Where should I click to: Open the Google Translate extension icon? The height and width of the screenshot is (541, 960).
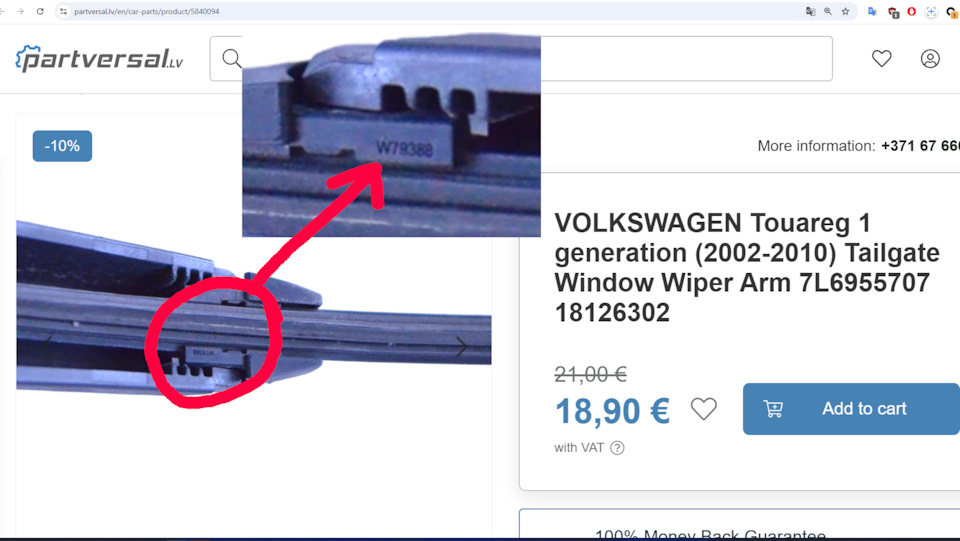872,12
